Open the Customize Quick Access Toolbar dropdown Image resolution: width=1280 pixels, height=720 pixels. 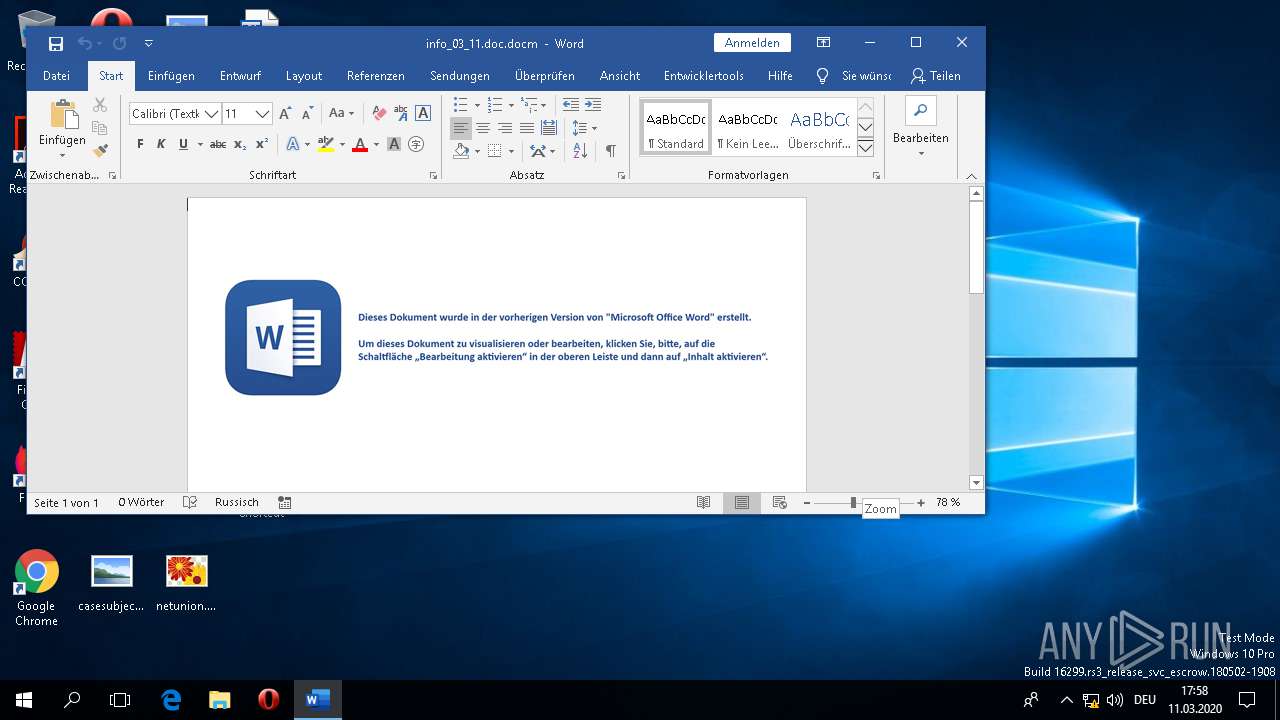pyautogui.click(x=149, y=43)
